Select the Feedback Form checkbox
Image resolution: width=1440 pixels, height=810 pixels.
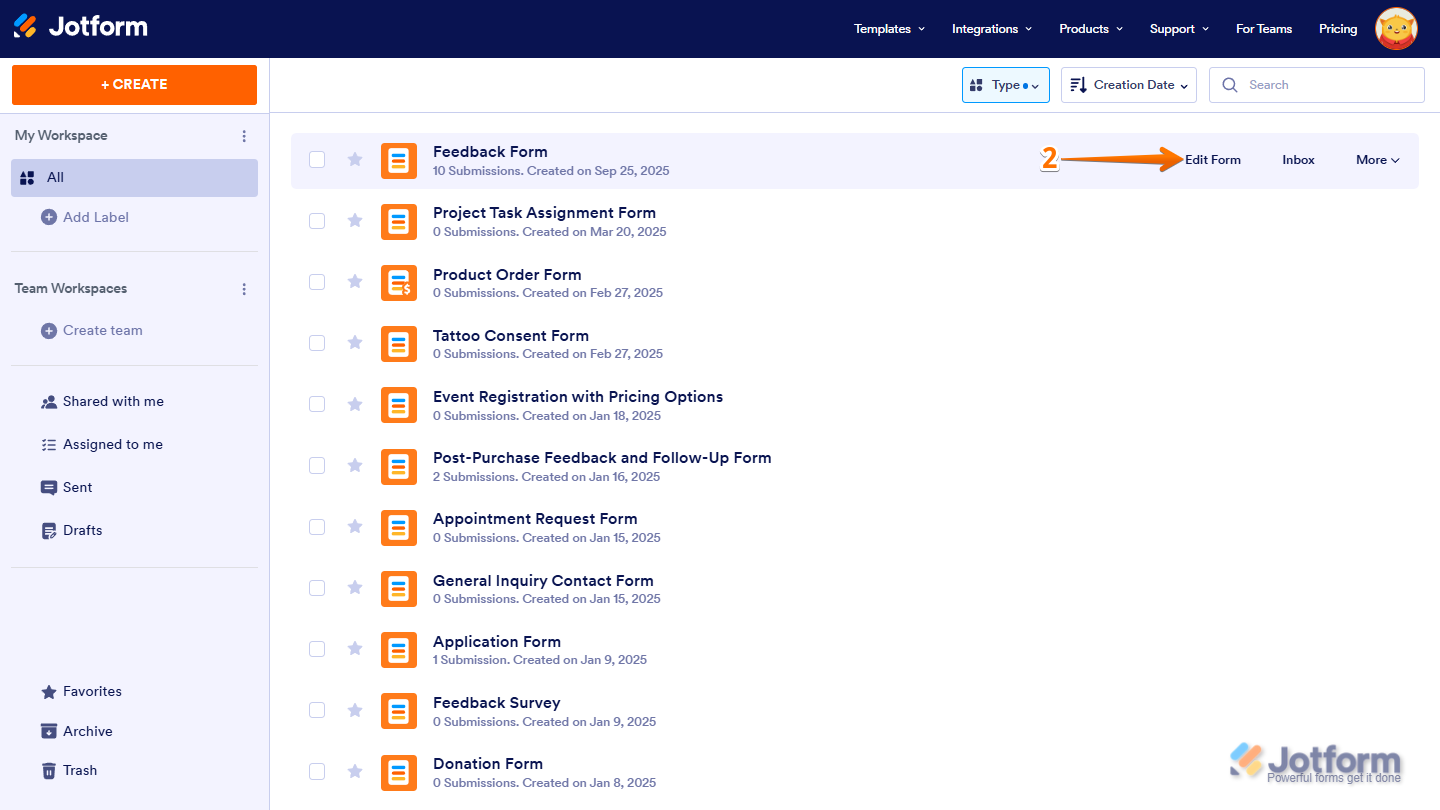[317, 160]
